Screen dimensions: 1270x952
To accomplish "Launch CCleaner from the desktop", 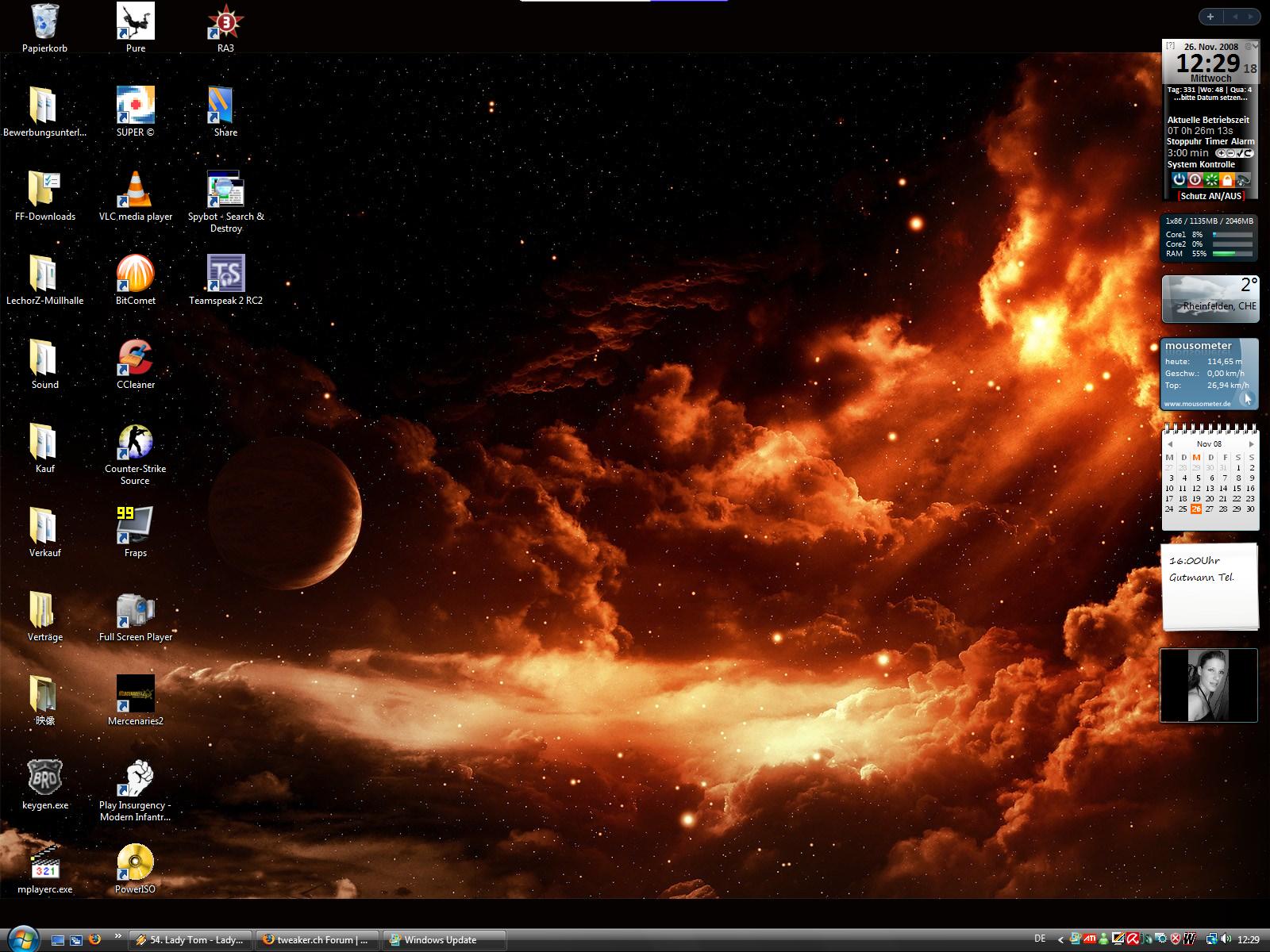I will coord(135,359).
